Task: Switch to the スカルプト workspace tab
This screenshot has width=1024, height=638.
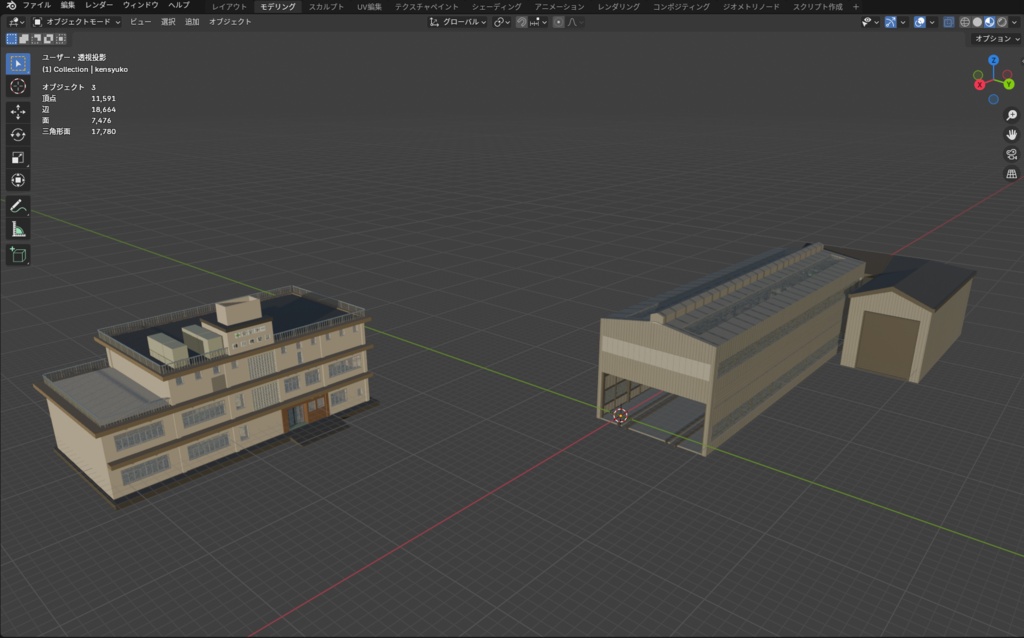Action: [326, 7]
